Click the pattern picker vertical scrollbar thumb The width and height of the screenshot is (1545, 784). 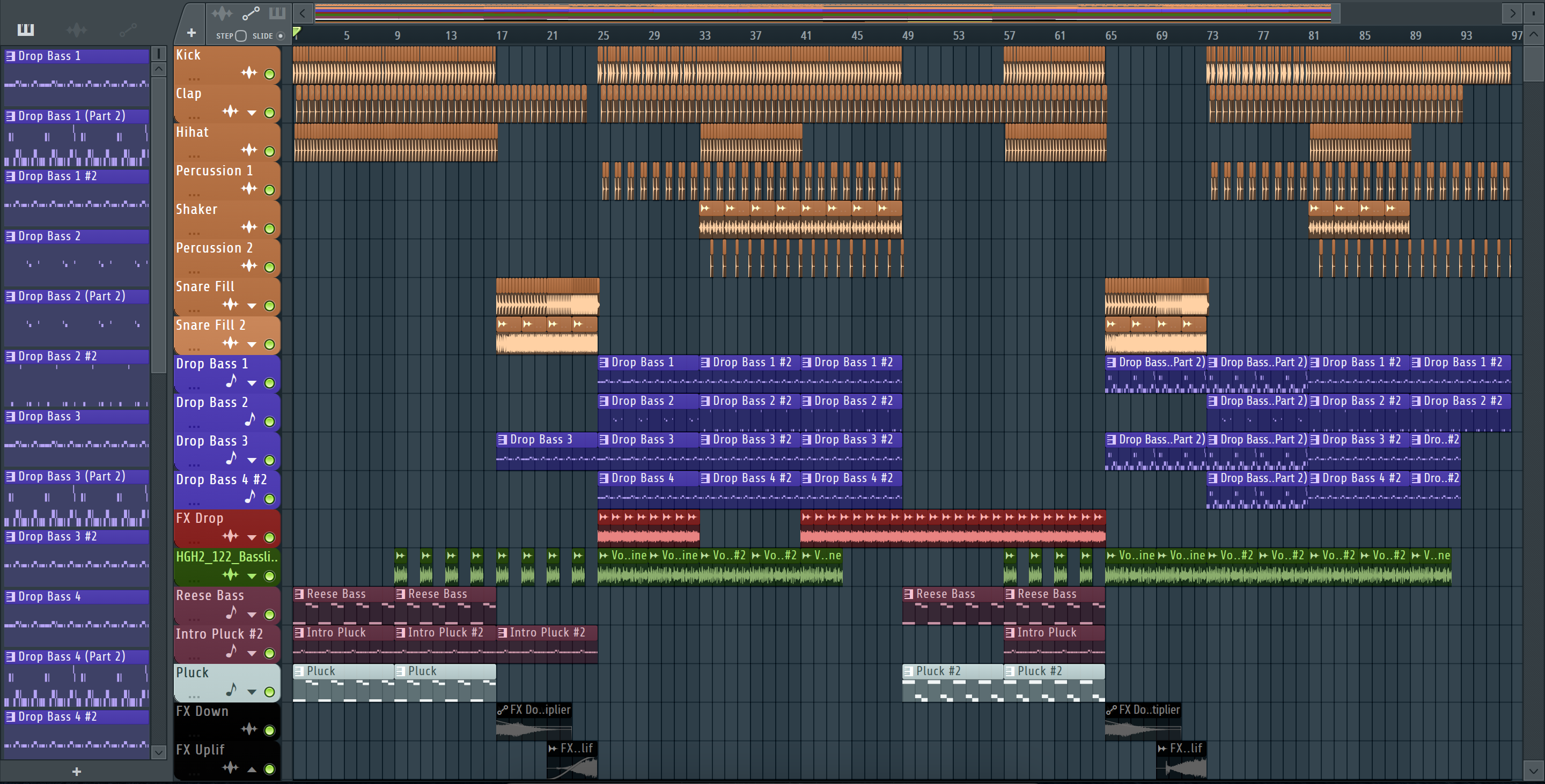(158, 225)
